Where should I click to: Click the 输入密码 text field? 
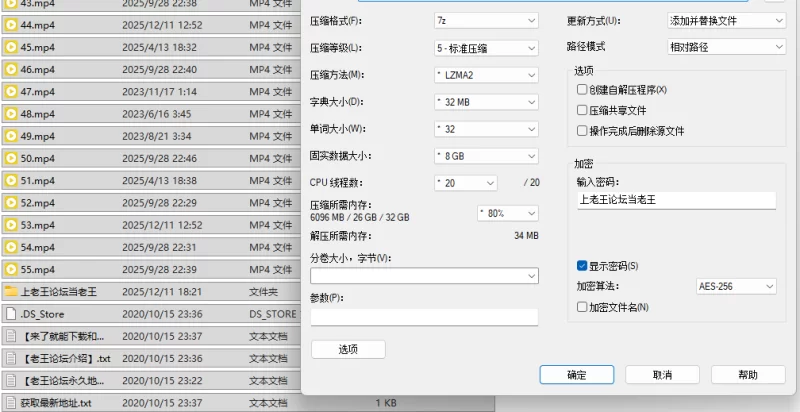(676, 200)
